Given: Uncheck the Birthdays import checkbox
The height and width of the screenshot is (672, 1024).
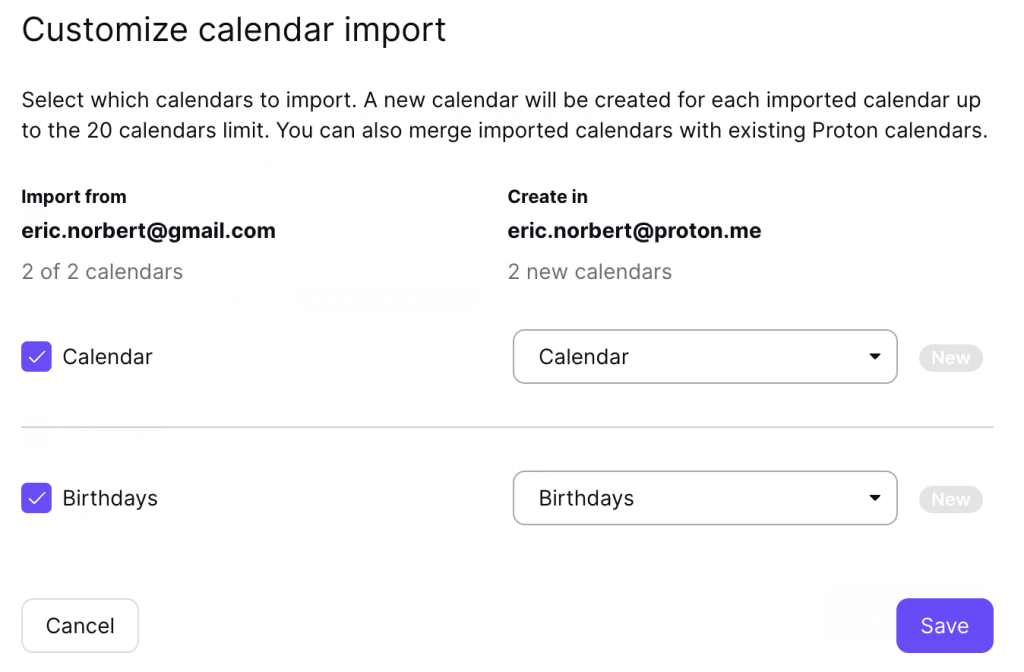Looking at the screenshot, I should coord(37,498).
